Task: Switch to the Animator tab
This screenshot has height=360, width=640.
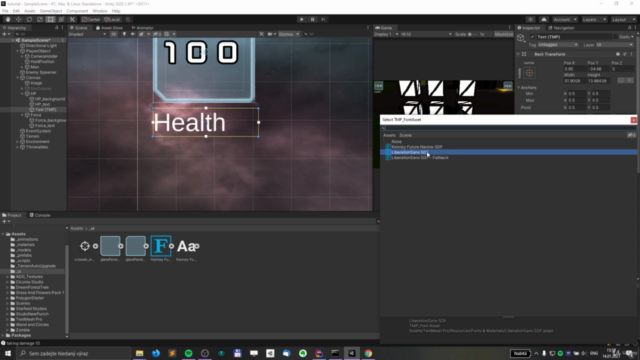Action: pyautogui.click(x=142, y=28)
